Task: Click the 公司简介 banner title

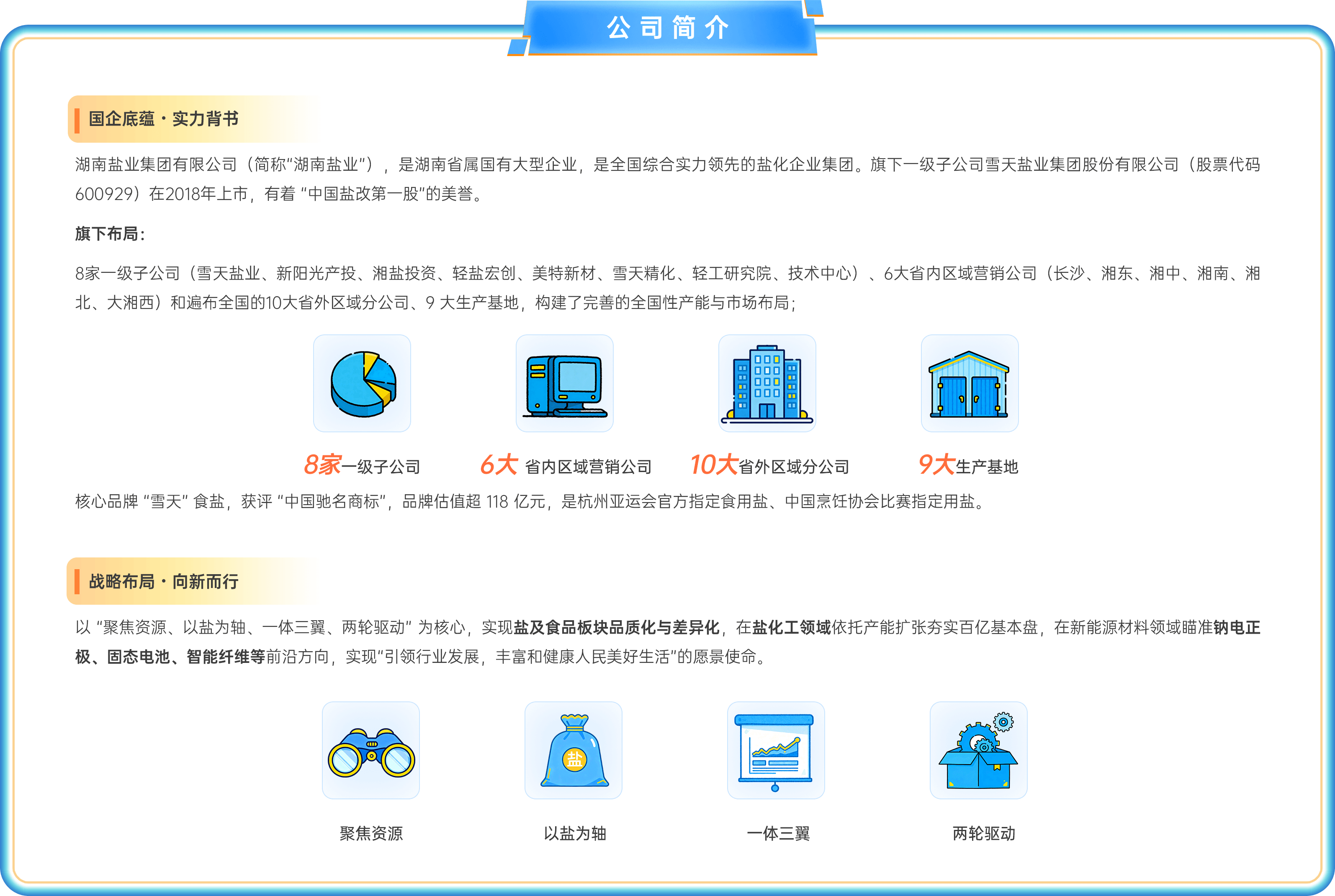Action: [x=667, y=28]
